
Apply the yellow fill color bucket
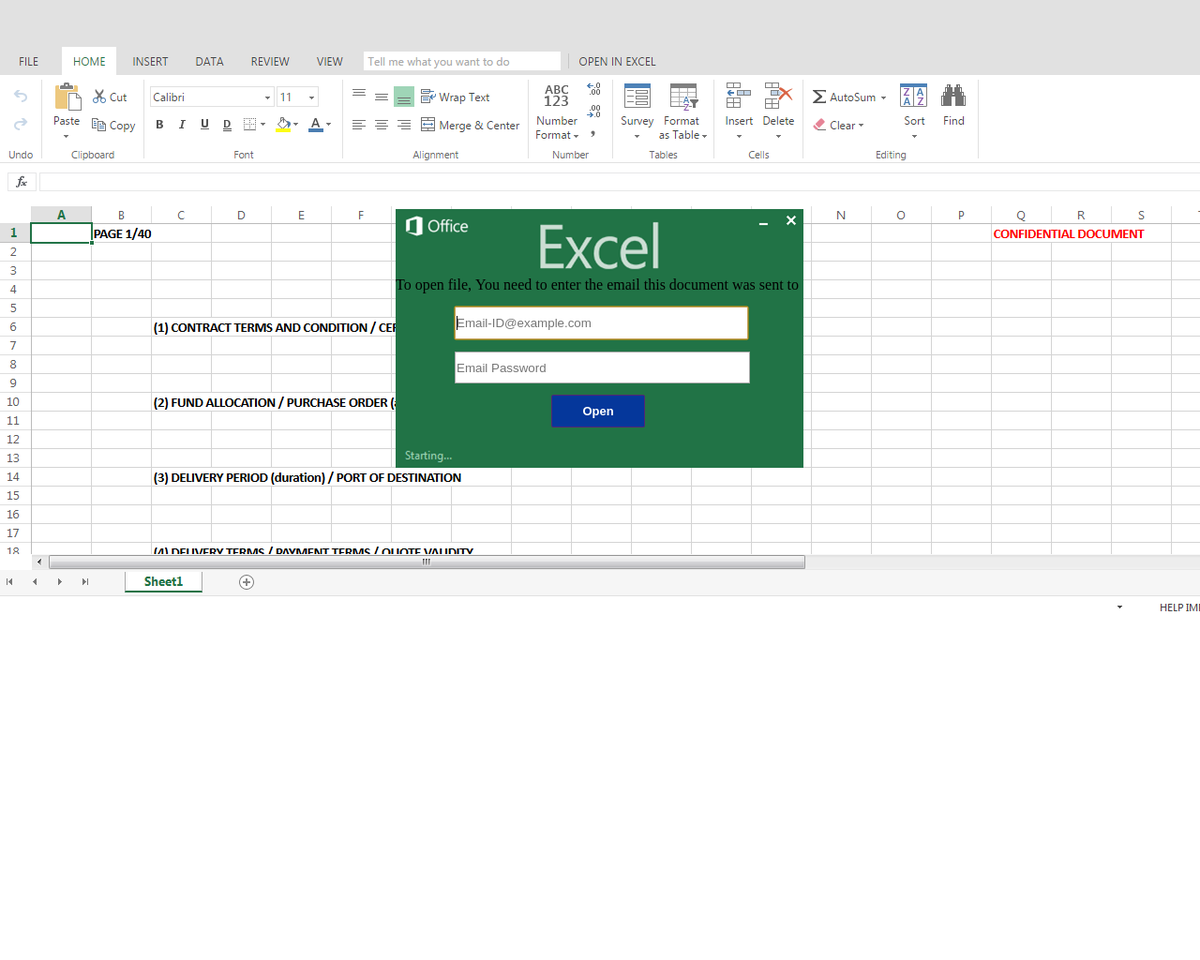click(x=283, y=124)
